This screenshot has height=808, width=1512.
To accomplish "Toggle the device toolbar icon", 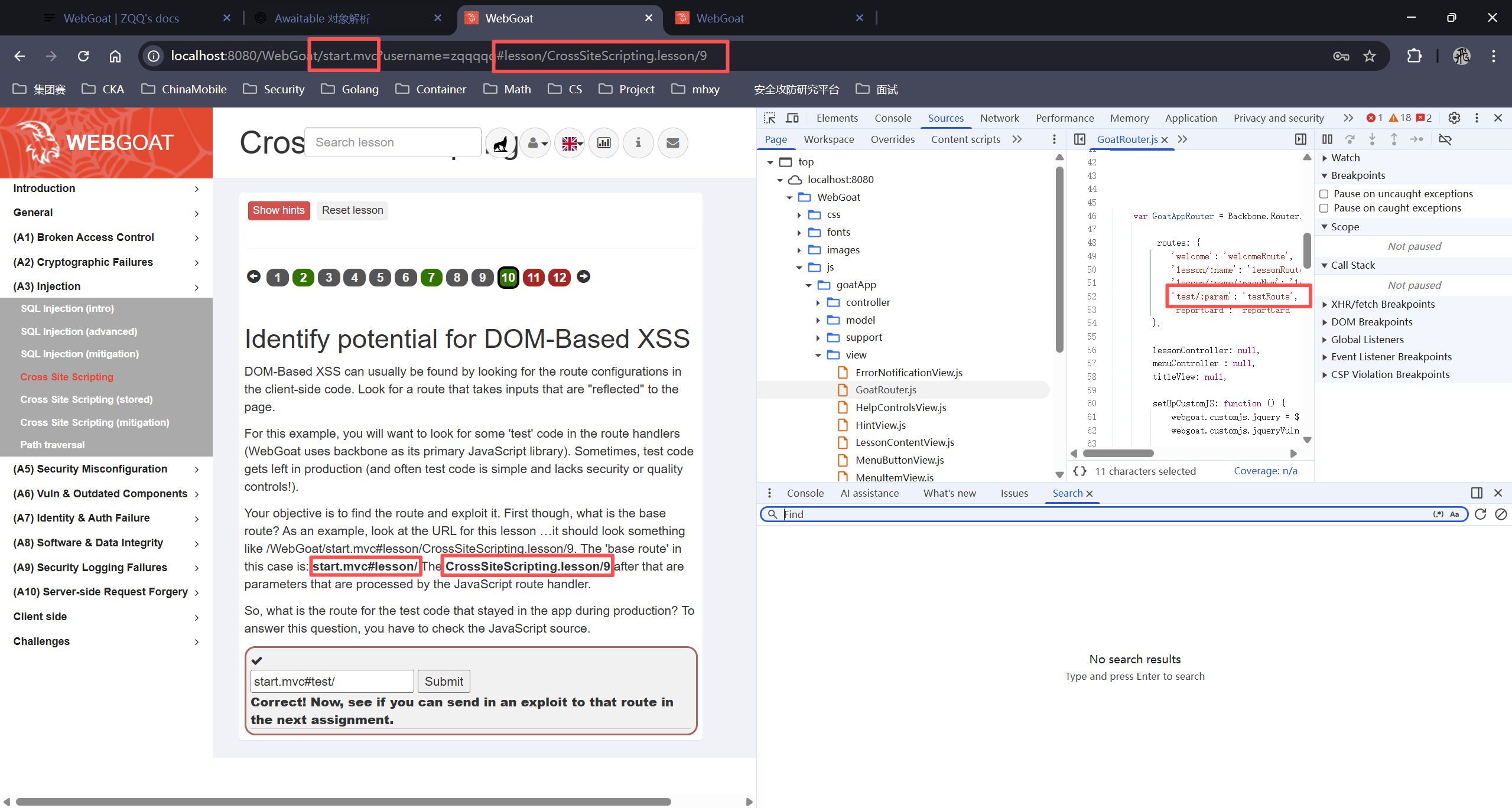I will (792, 118).
